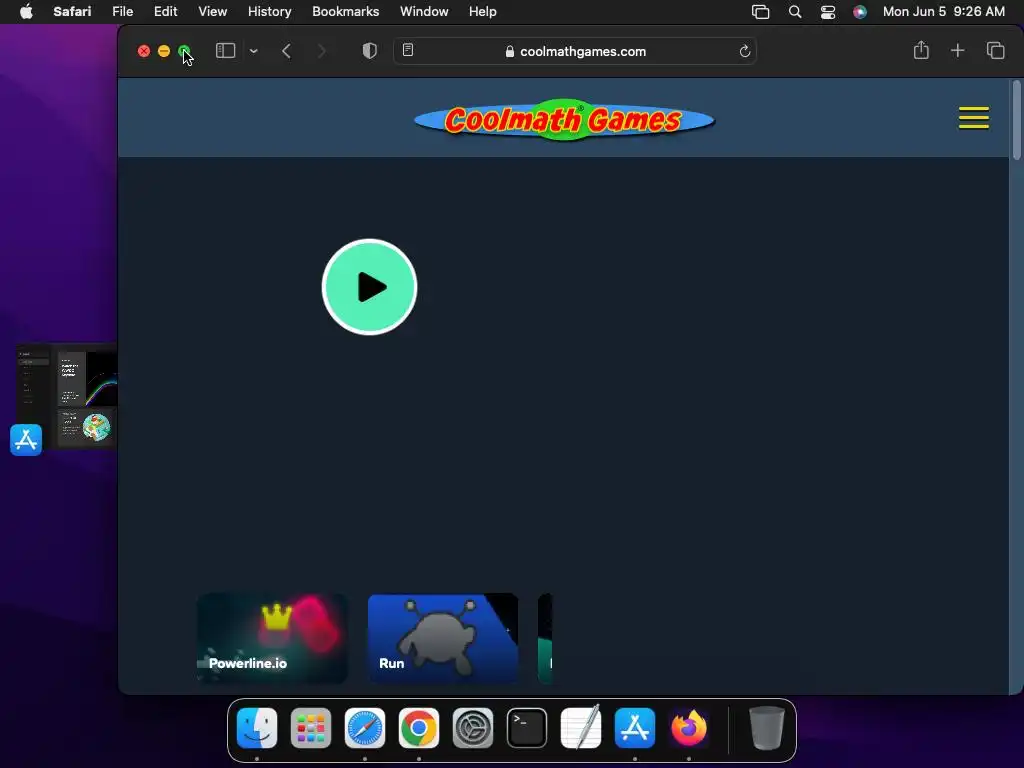Viewport: 1024px width, 768px height.
Task: Zoom Safari window with green button
Action: [184, 51]
